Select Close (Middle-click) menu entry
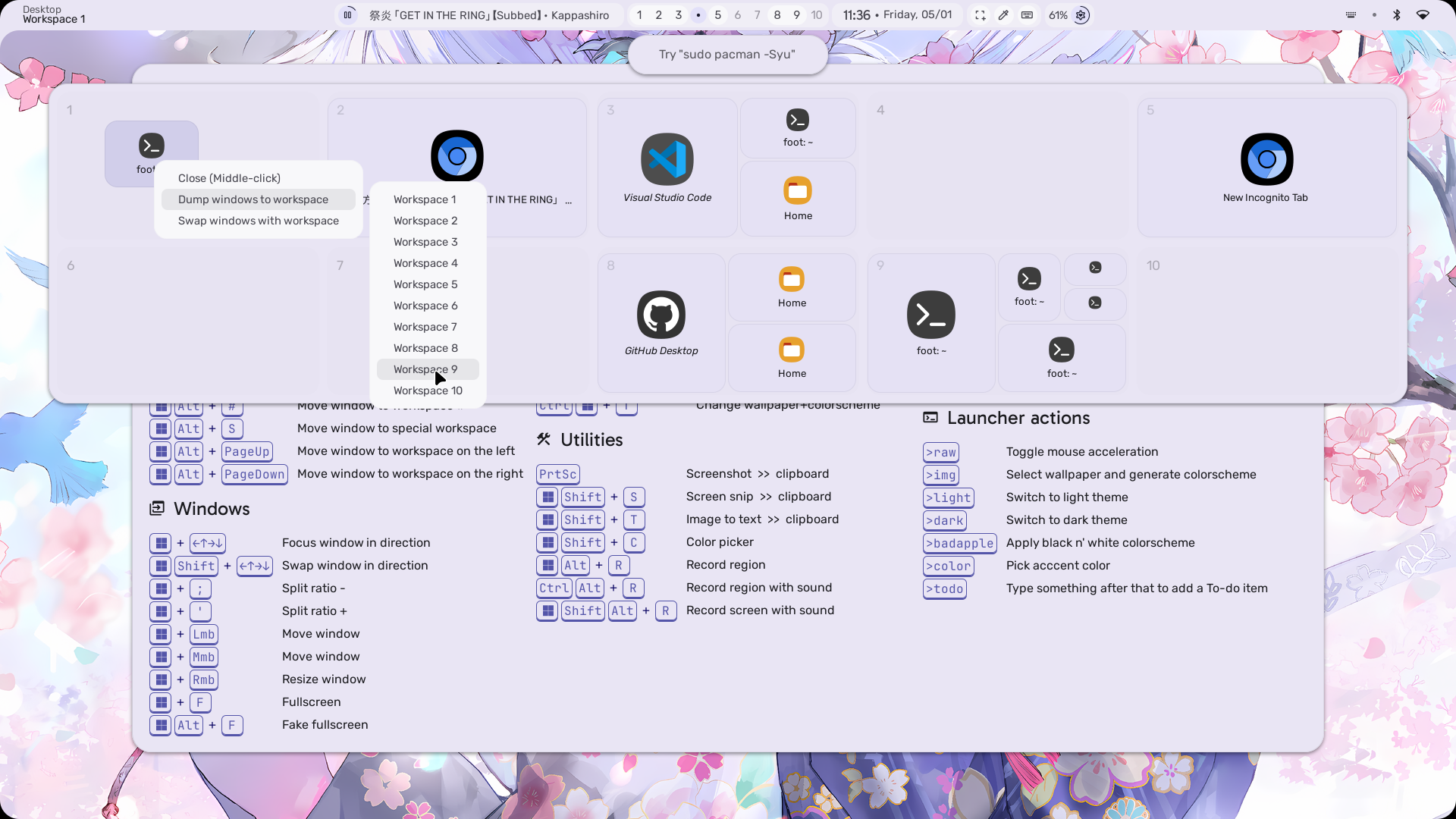 pyautogui.click(x=229, y=178)
